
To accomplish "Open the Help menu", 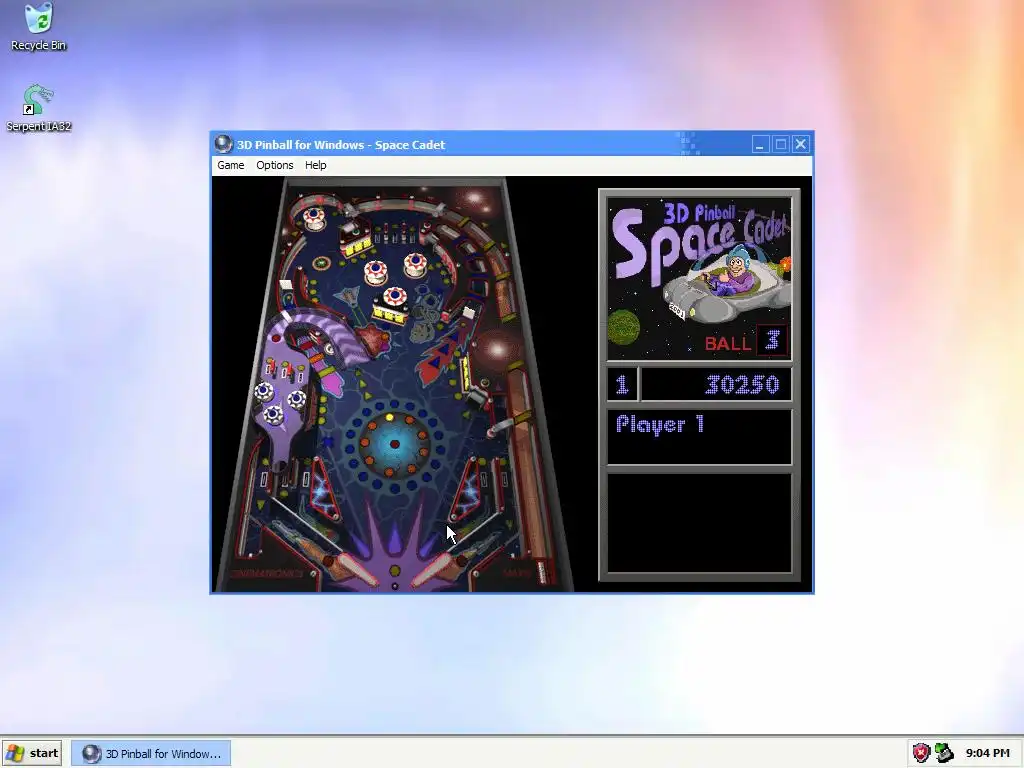I will (x=315, y=165).
